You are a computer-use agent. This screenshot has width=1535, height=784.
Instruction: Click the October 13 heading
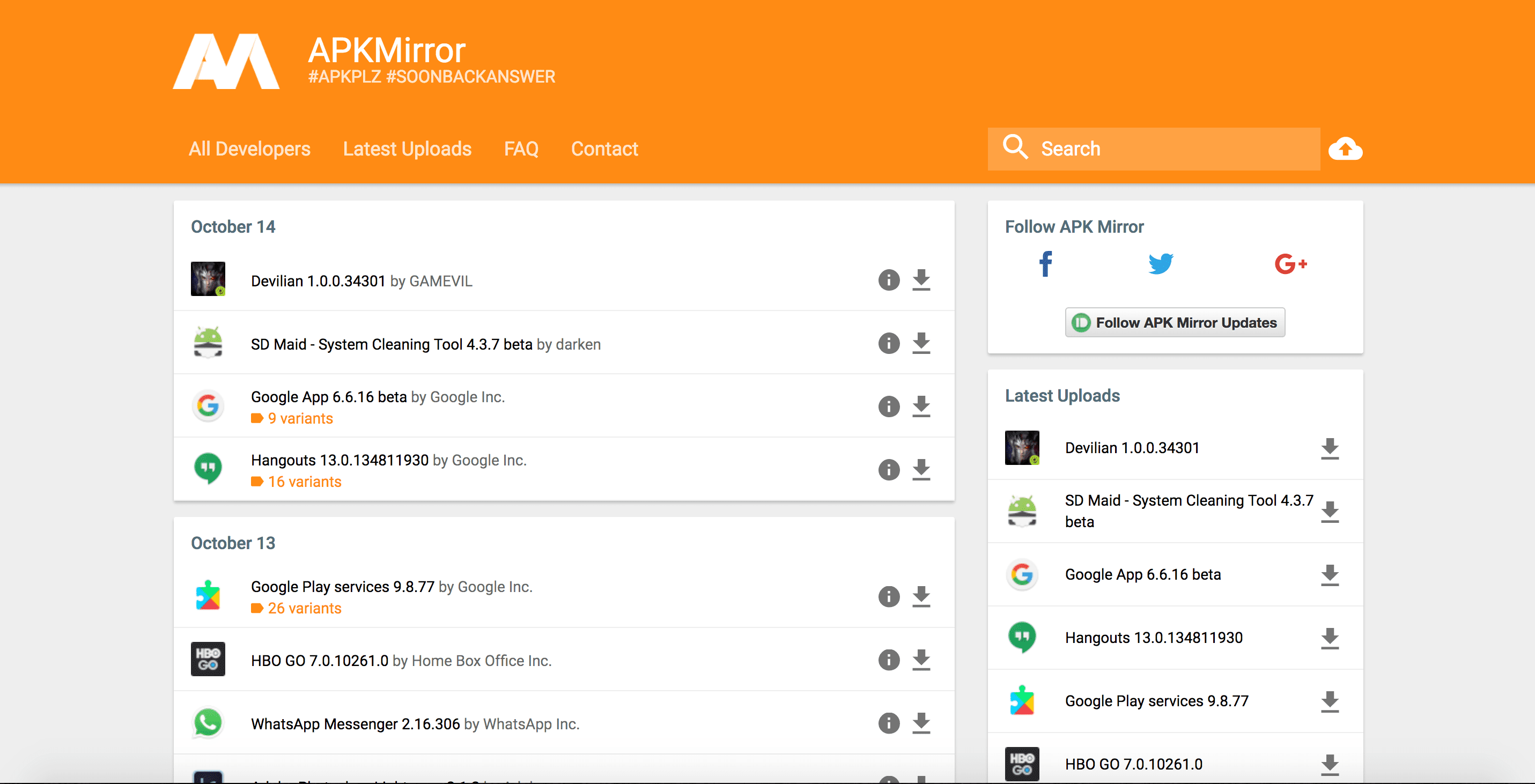(233, 543)
